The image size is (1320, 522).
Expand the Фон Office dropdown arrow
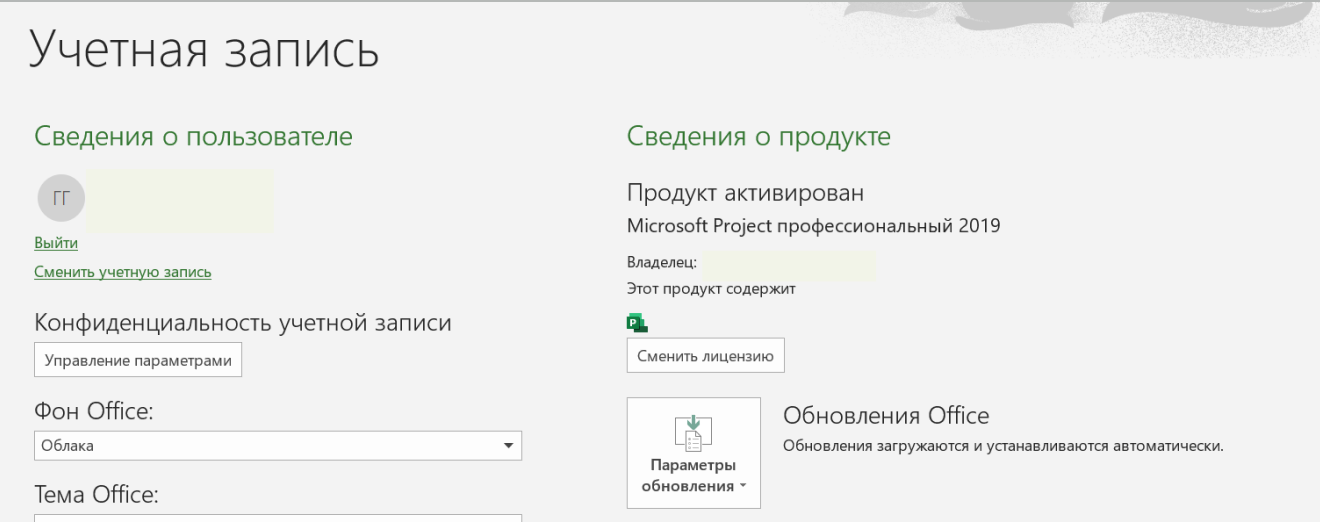pyautogui.click(x=508, y=446)
